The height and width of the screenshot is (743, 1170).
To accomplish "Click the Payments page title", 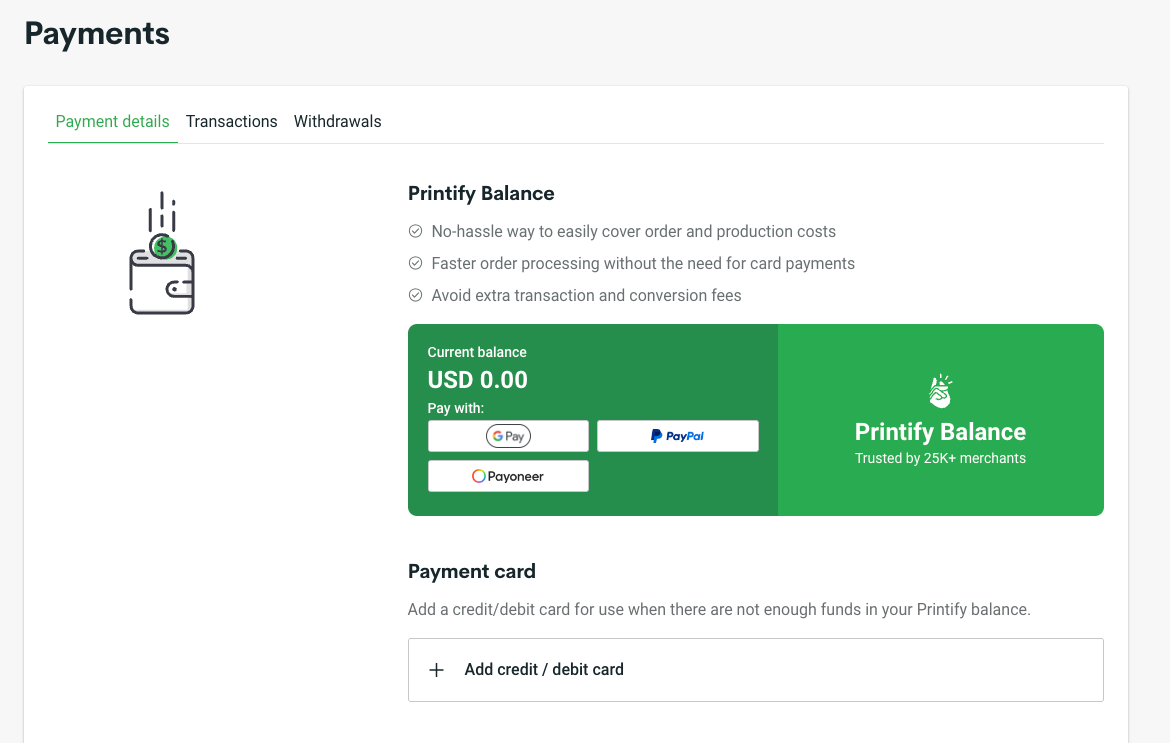I will pos(96,33).
